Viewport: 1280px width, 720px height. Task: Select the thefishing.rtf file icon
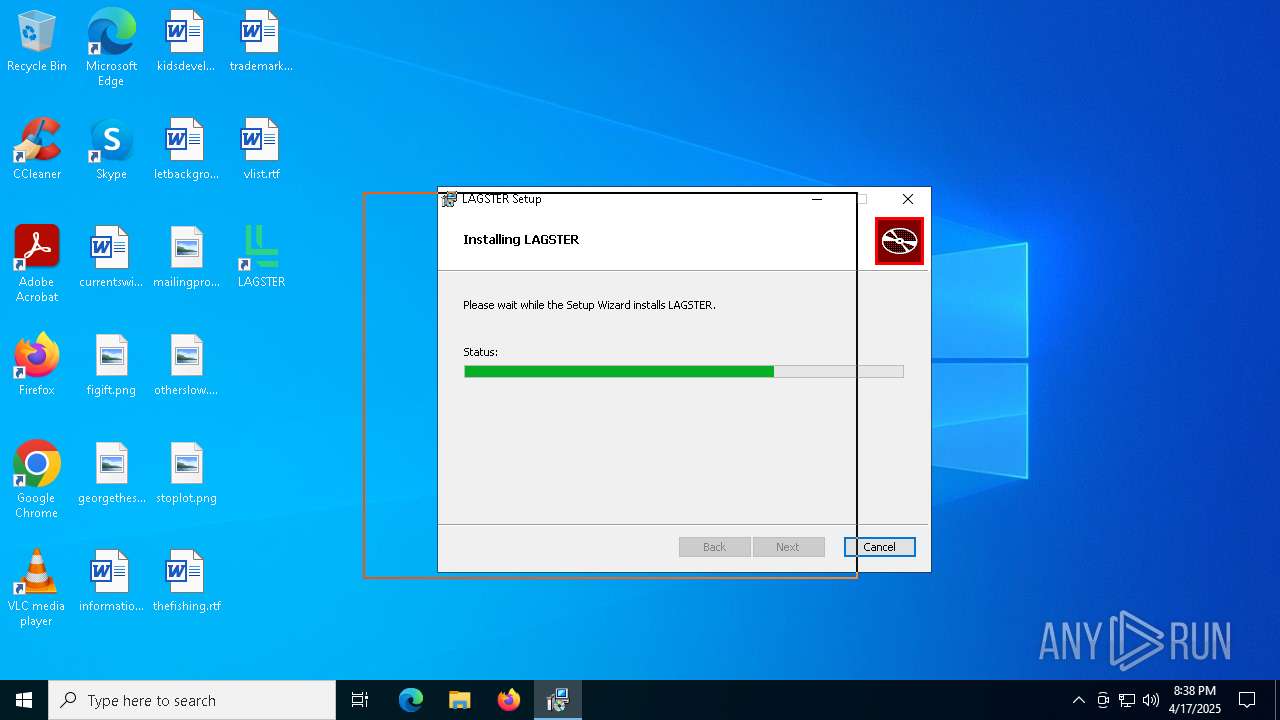point(185,581)
